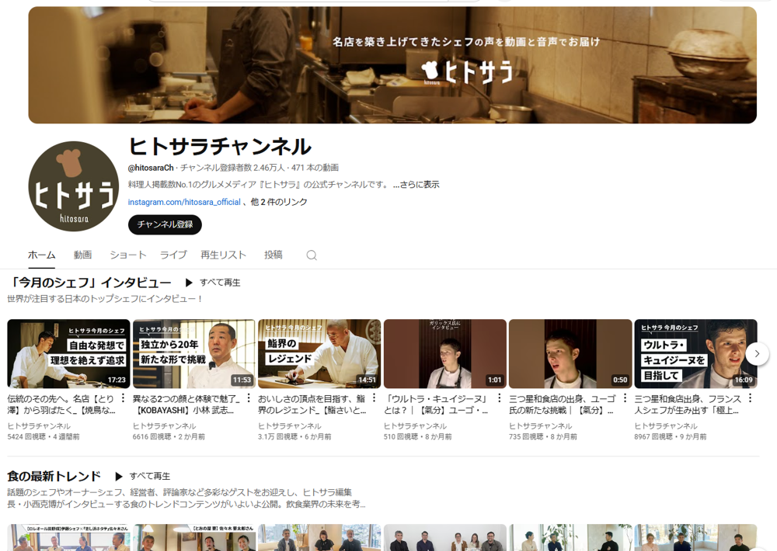The image size is (777, 551).
Task: Open thumbnail 自由な発想で理想を絶えず追求 video
Action: tap(68, 354)
